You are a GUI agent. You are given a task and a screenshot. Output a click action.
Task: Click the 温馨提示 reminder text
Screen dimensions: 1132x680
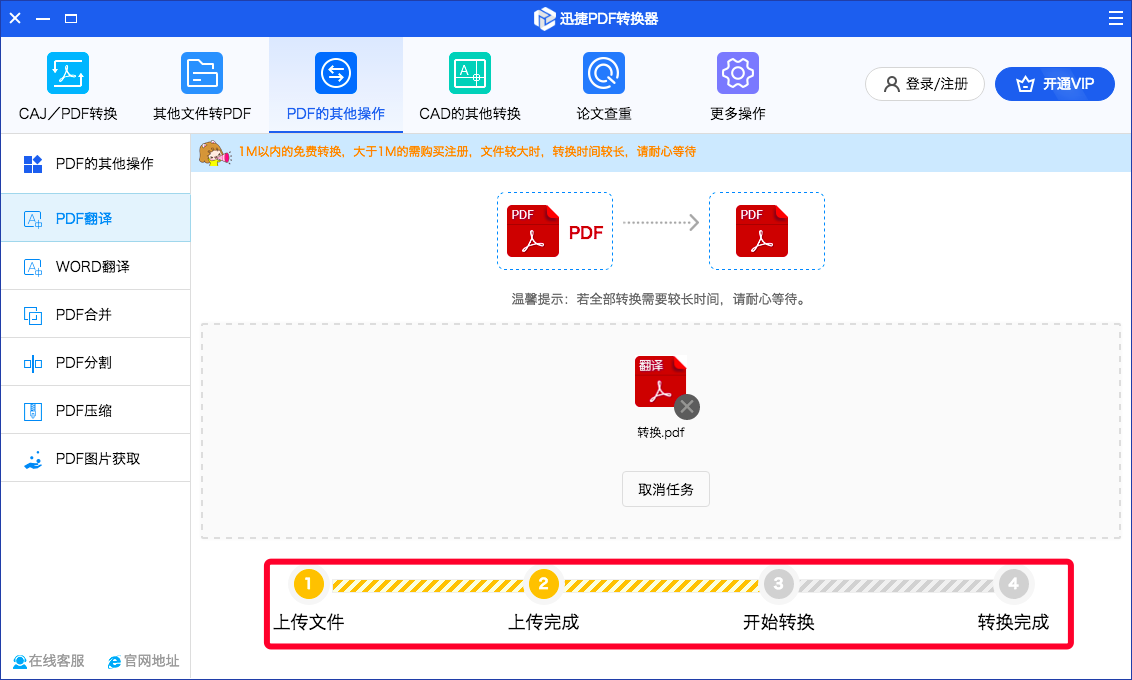click(659, 299)
